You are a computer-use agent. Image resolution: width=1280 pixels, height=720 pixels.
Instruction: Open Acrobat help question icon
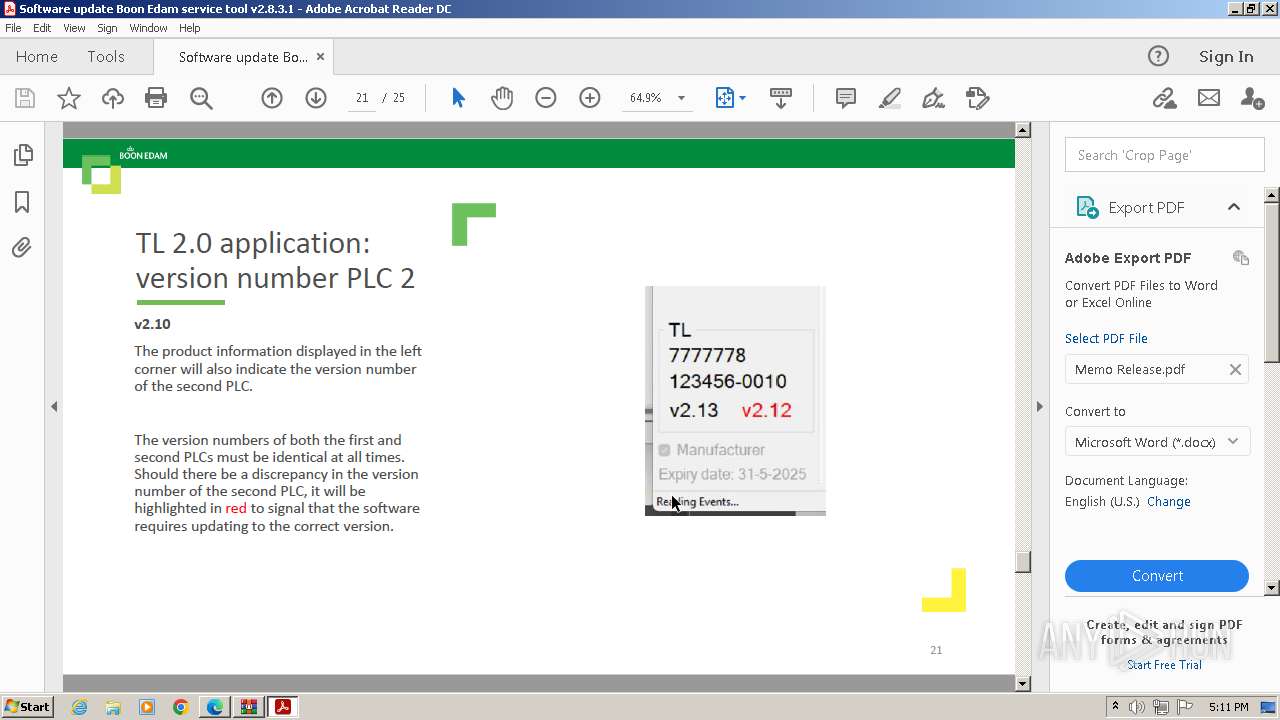pos(1158,57)
